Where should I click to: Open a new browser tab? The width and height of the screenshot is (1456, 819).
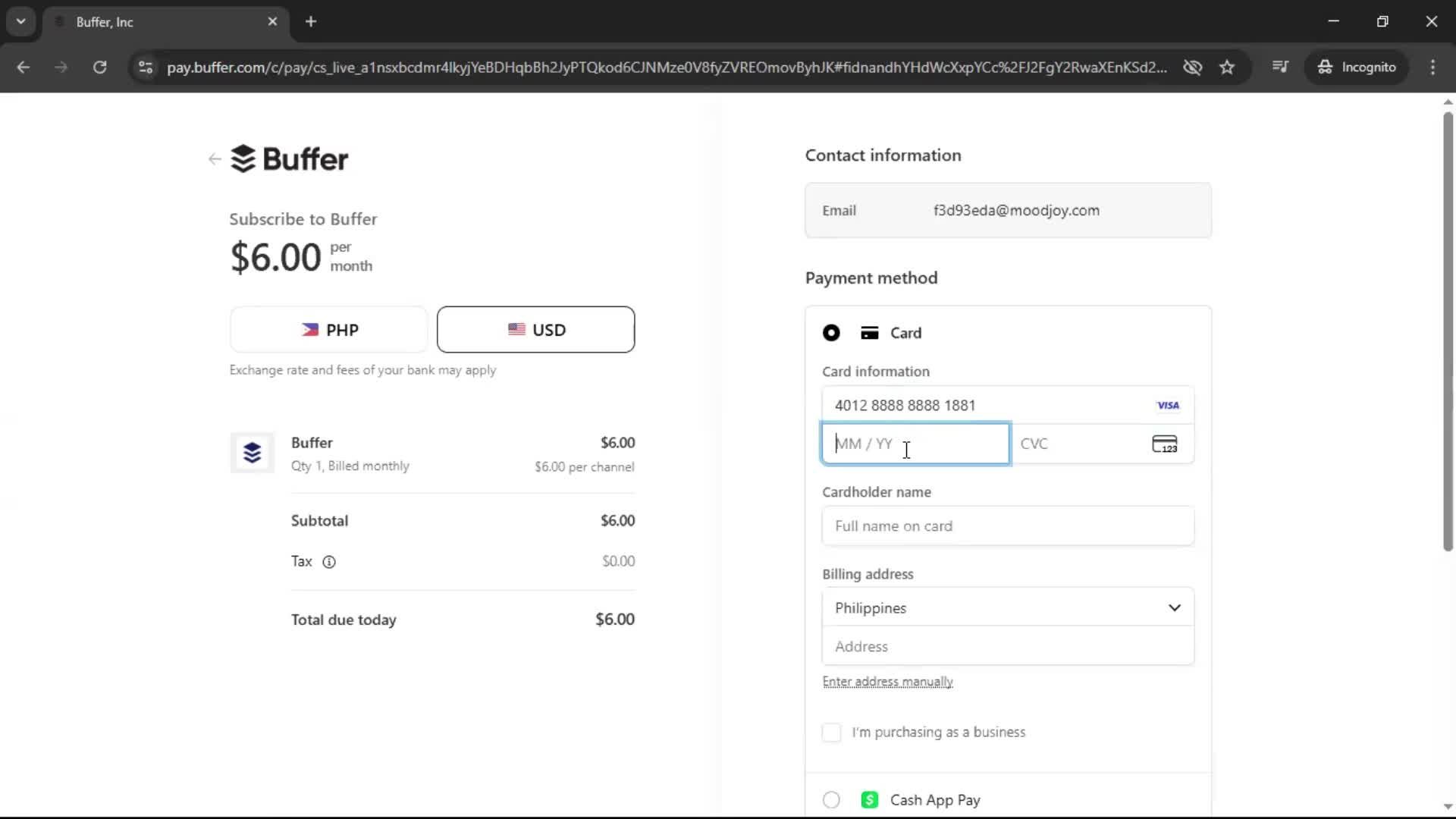311,22
